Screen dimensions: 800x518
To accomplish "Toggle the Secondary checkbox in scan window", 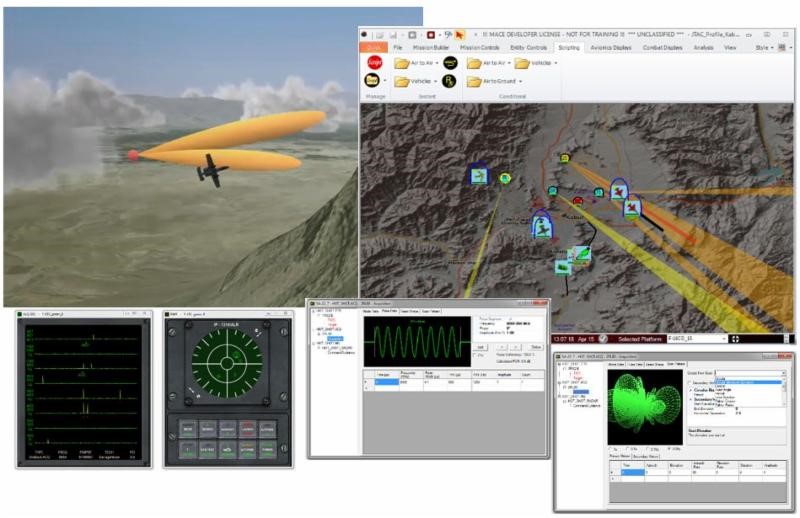I will coord(690,383).
